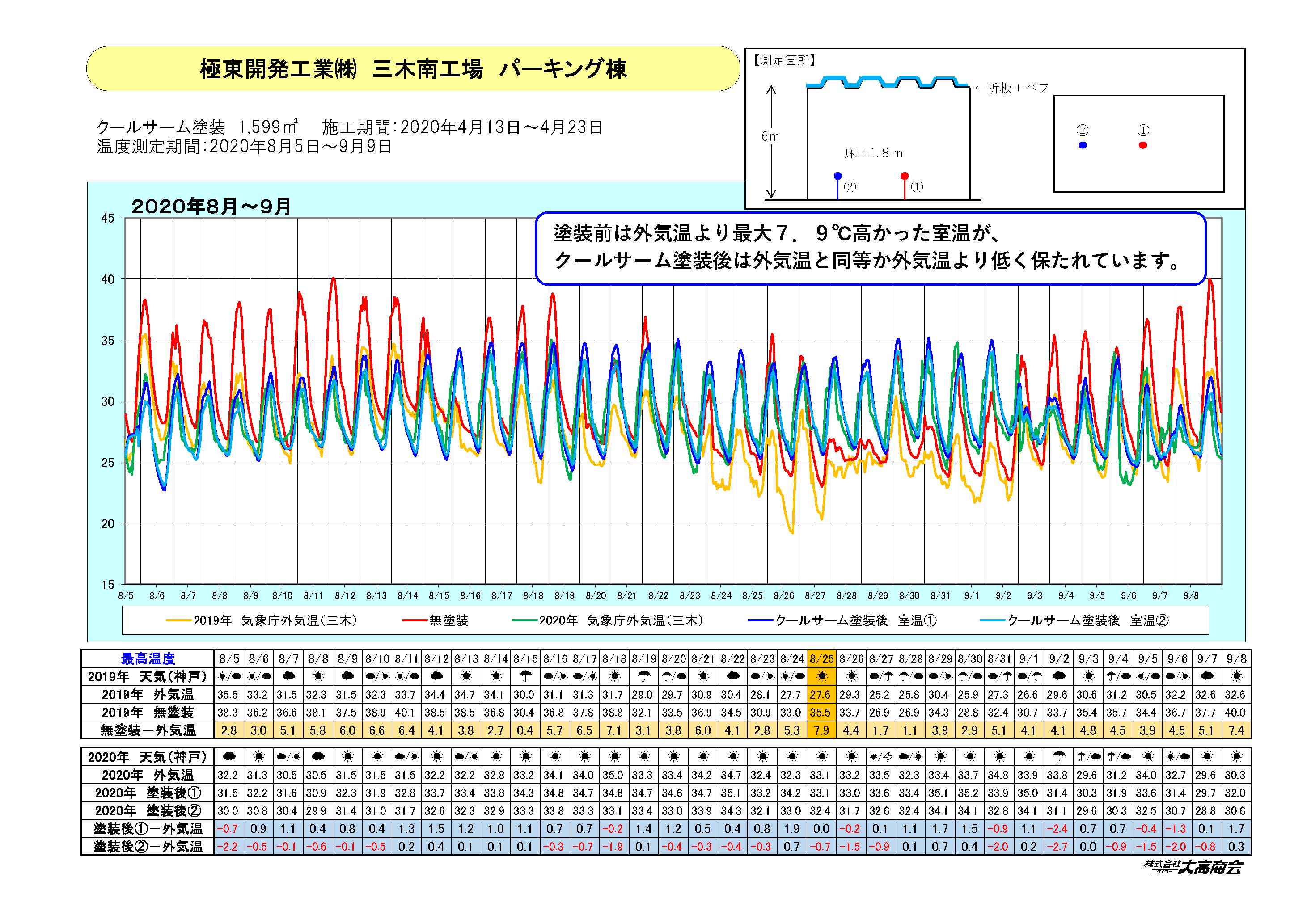Click the 【測定箇所】 label
The image size is (1307, 924).
click(x=784, y=60)
